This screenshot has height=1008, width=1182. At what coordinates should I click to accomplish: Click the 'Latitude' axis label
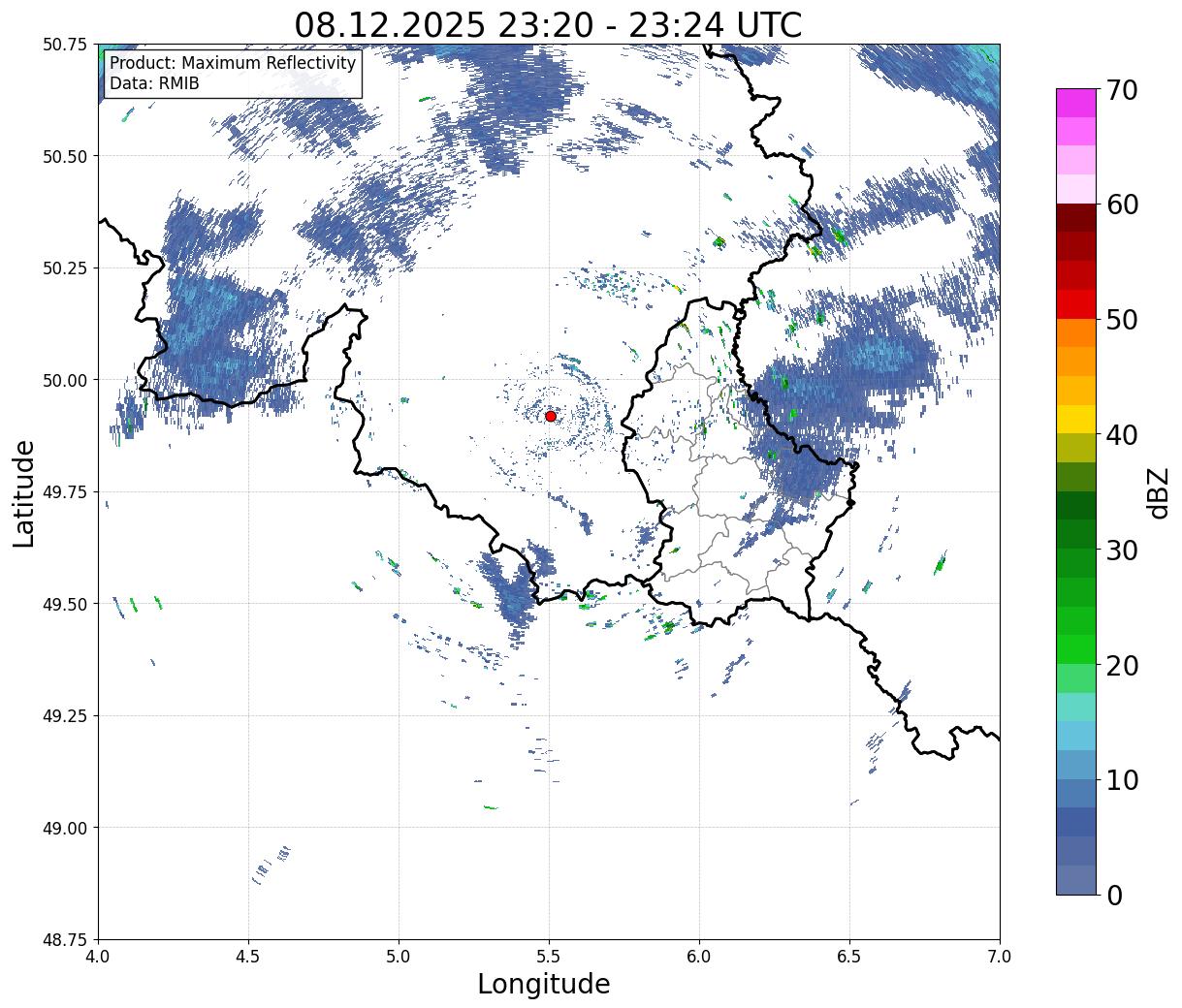pos(24,493)
